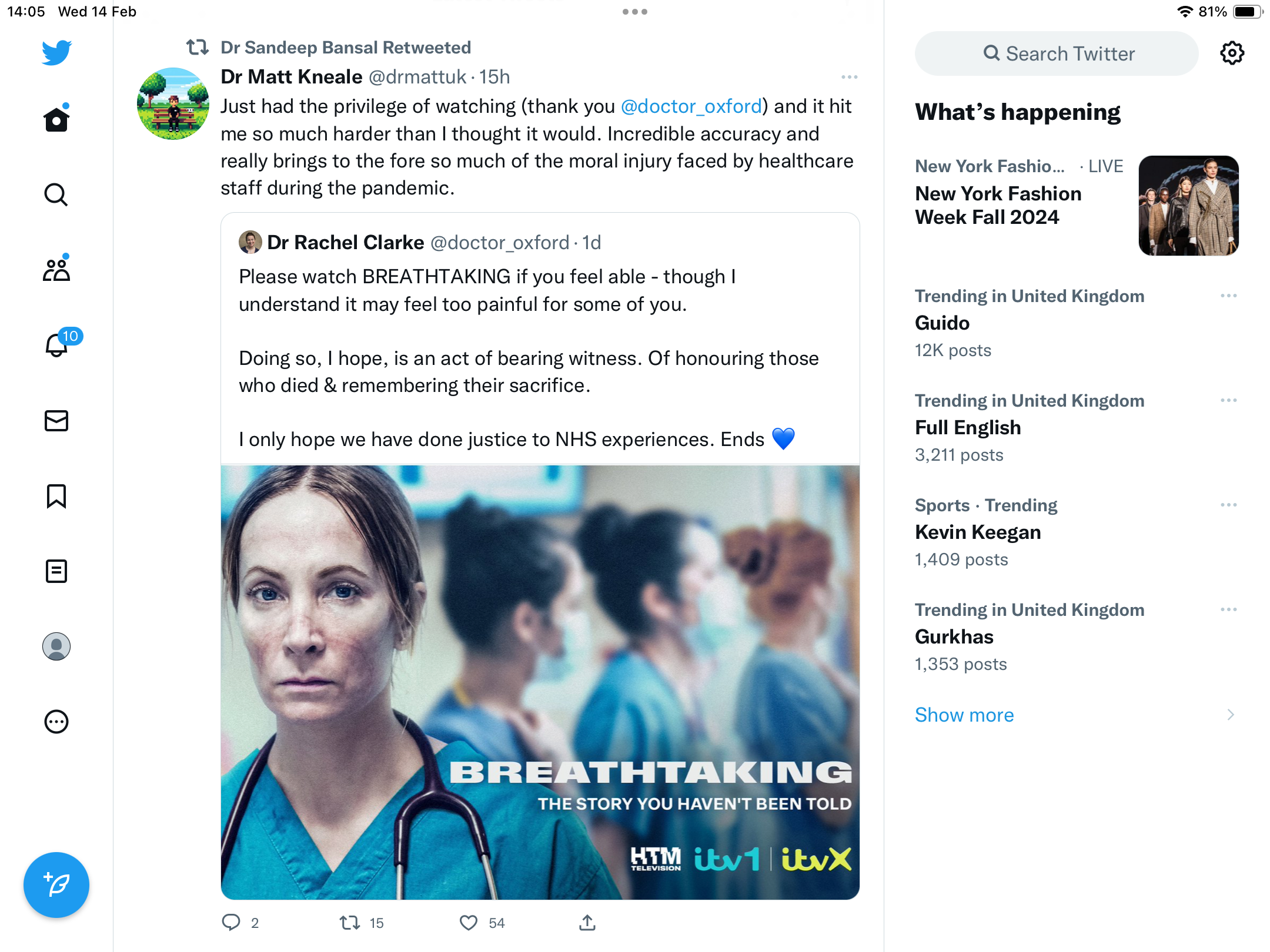
Task: Retweet the tweet with 15 retweets
Action: (350, 923)
